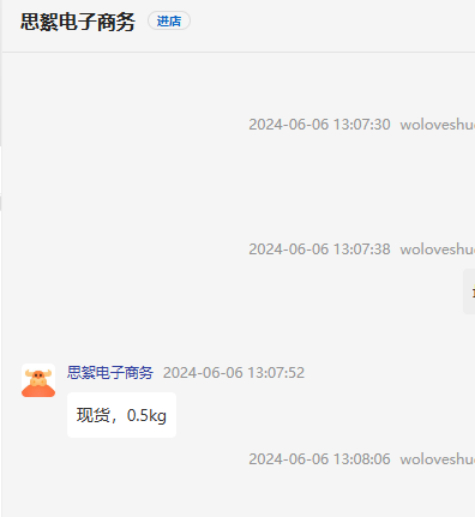
Task: Click the 2024-06-06 13:07:30 timestamp
Action: tap(319, 124)
